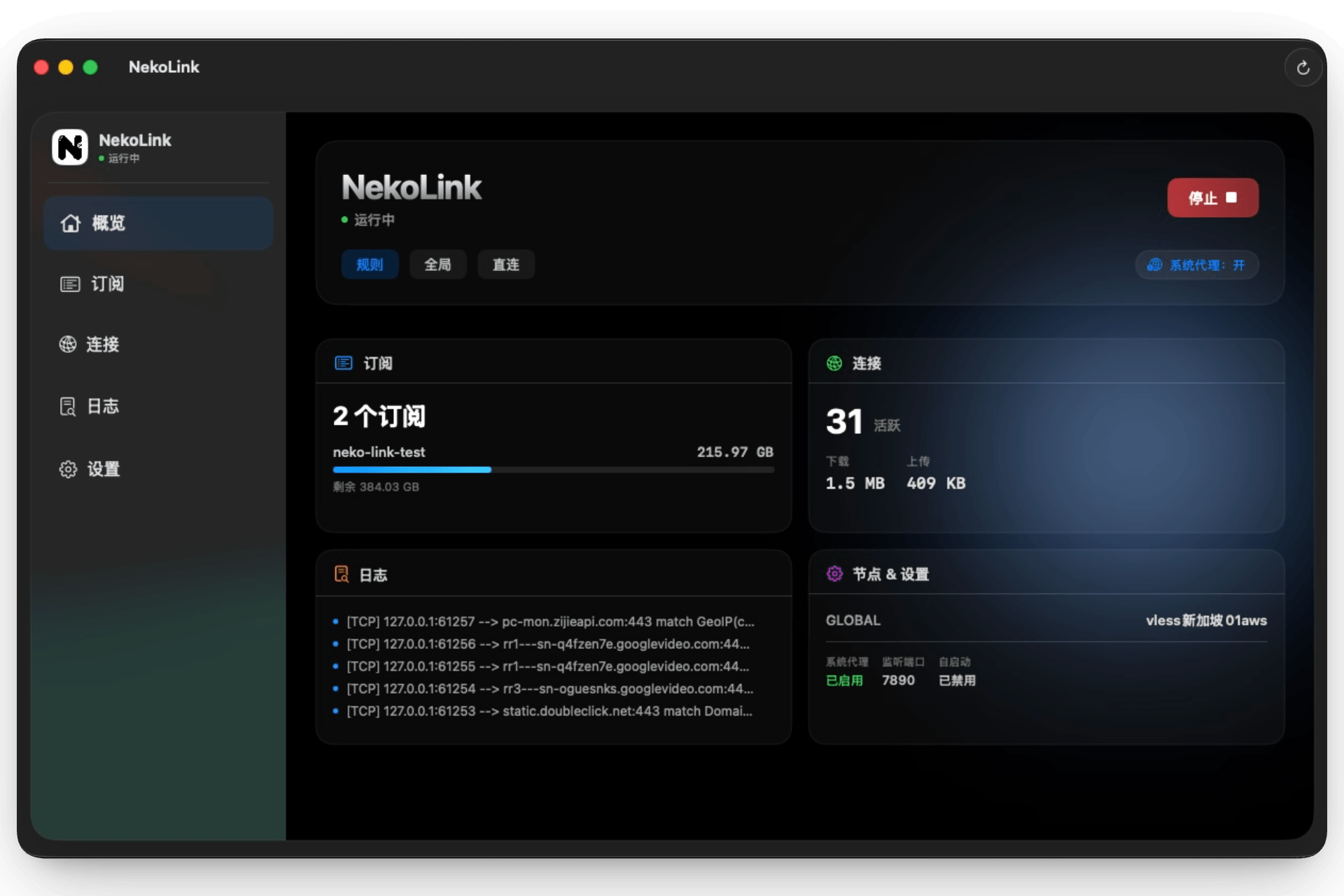Click the 1.5 MB download value

(x=855, y=483)
